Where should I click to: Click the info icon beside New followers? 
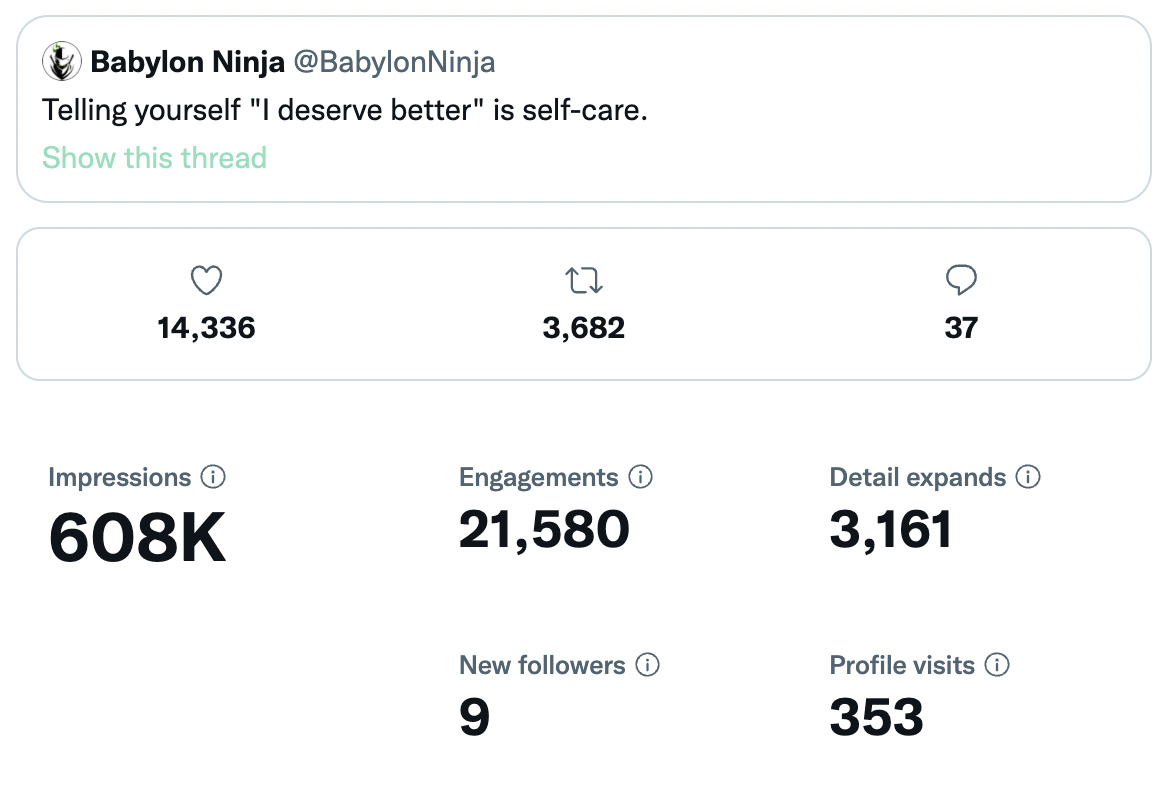coord(648,665)
